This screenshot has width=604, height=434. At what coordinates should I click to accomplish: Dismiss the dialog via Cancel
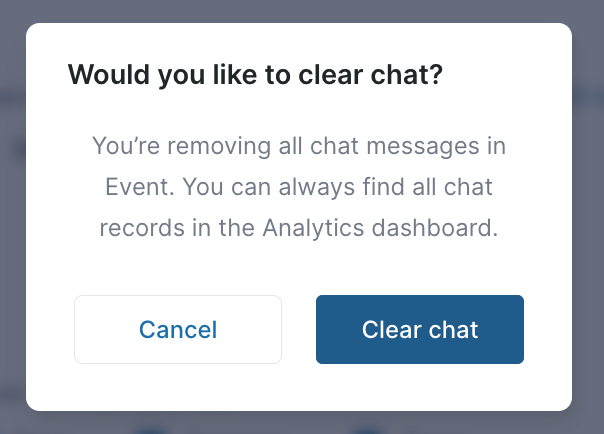click(178, 330)
